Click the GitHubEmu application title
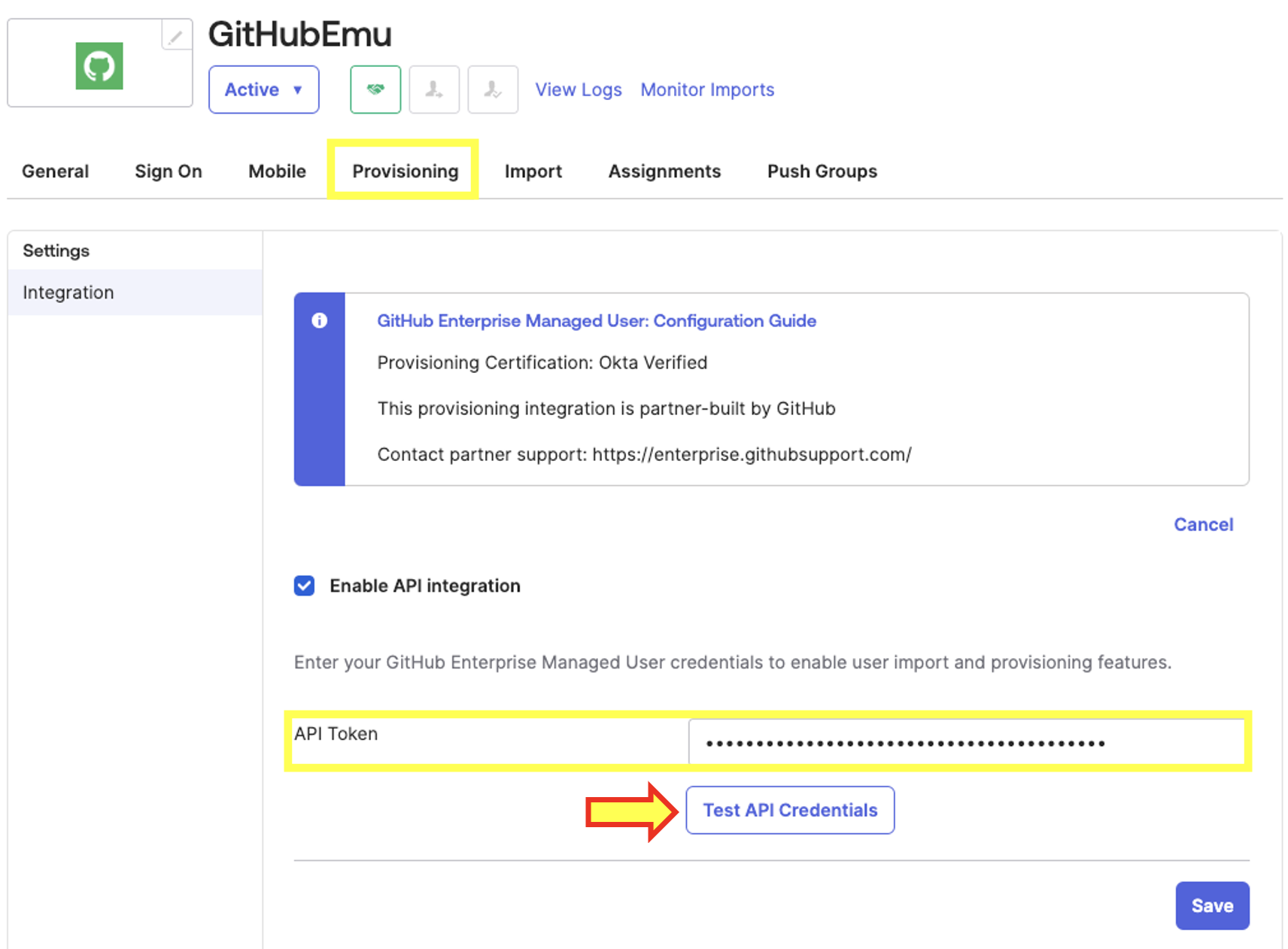Screen dimensions: 1288x949 click(300, 35)
